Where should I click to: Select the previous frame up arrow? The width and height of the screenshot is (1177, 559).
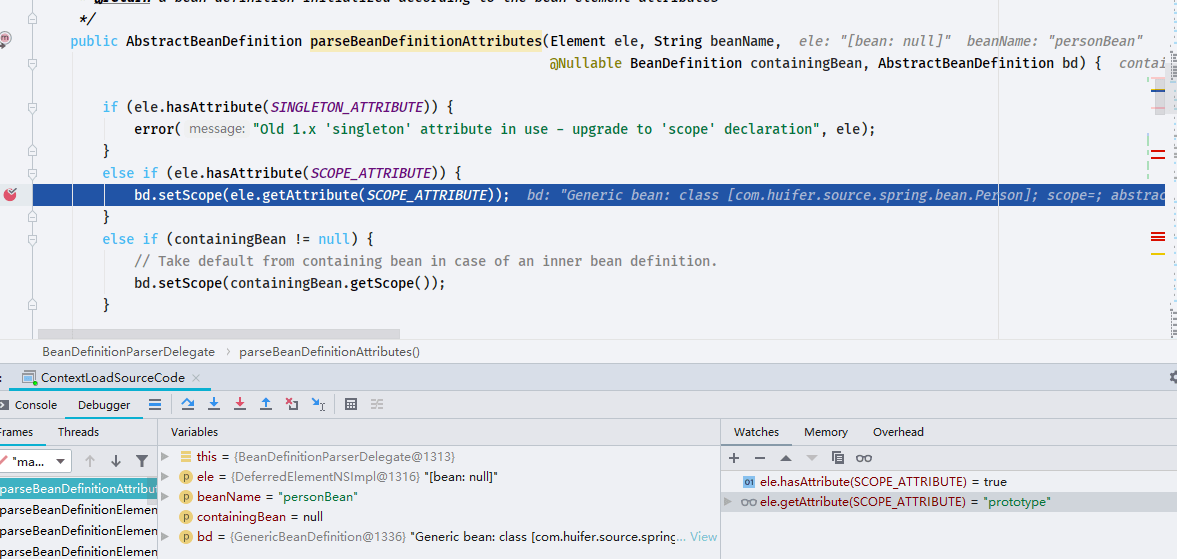click(90, 461)
